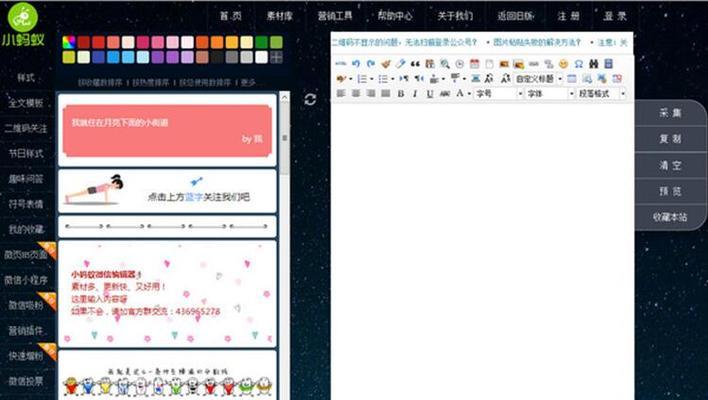The image size is (708, 400).
Task: Toggle strikethrough formatting
Action: pyautogui.click(x=445, y=93)
